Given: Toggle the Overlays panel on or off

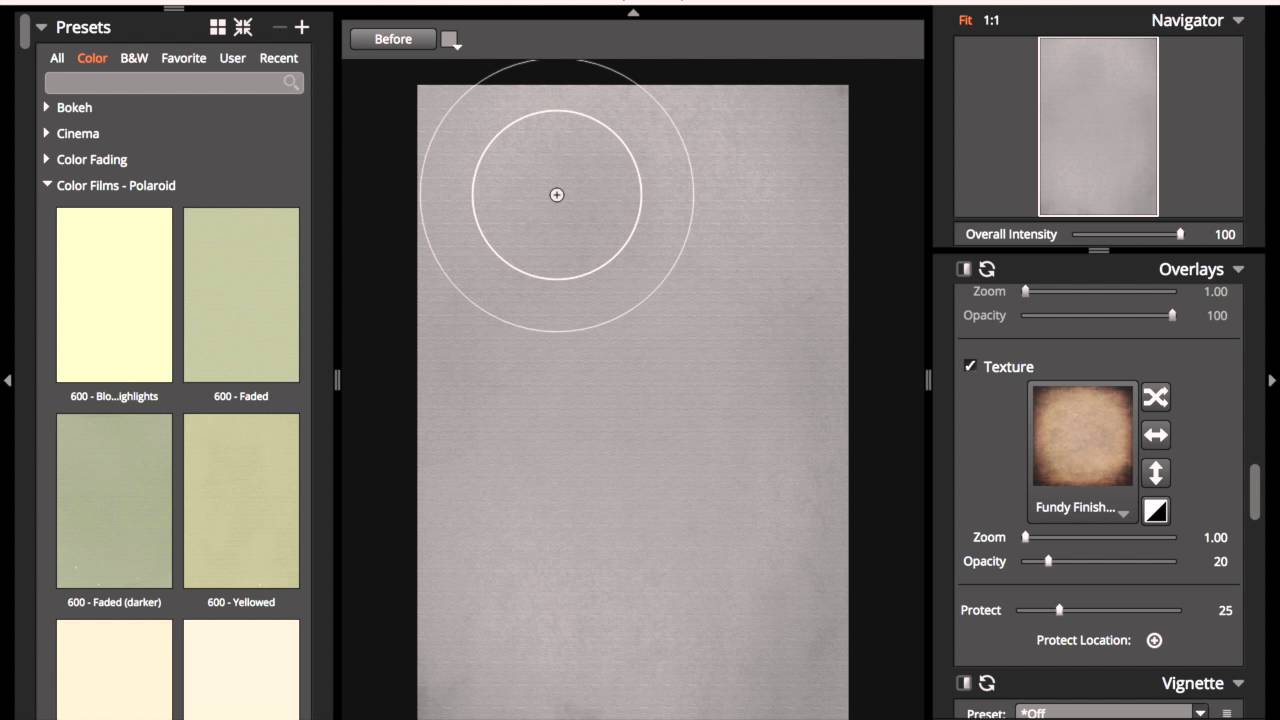Looking at the screenshot, I should (x=964, y=269).
